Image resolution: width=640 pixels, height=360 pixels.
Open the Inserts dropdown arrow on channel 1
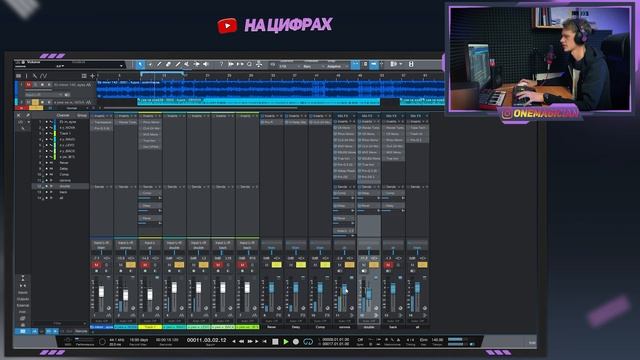pyautogui.click(x=107, y=116)
